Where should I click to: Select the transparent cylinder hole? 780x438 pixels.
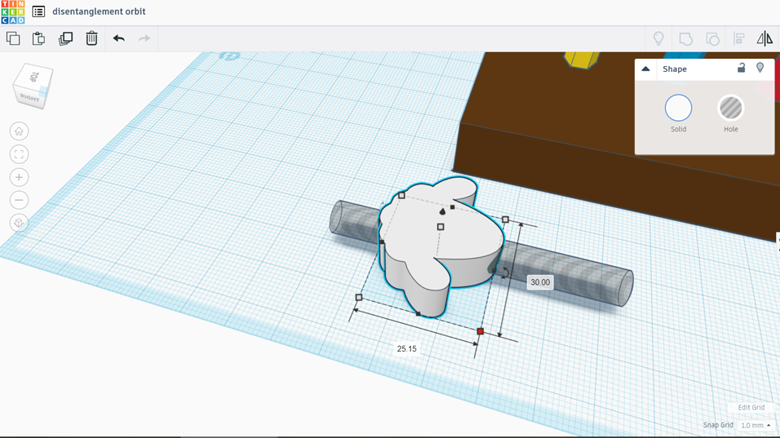point(567,271)
